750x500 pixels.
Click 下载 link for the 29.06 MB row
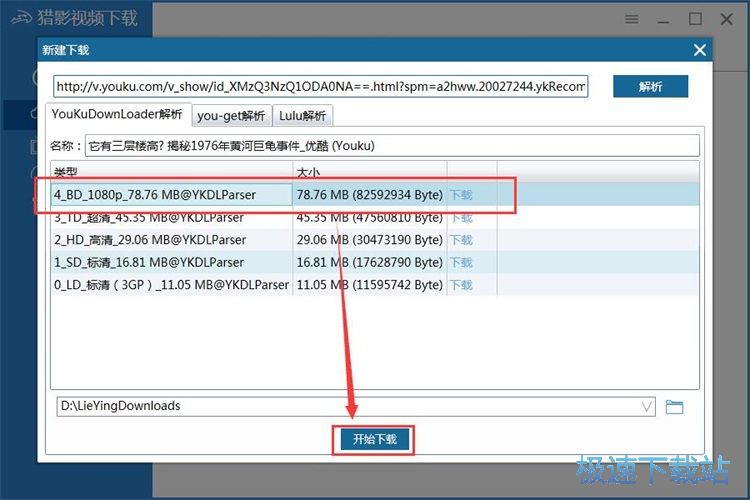pos(460,240)
